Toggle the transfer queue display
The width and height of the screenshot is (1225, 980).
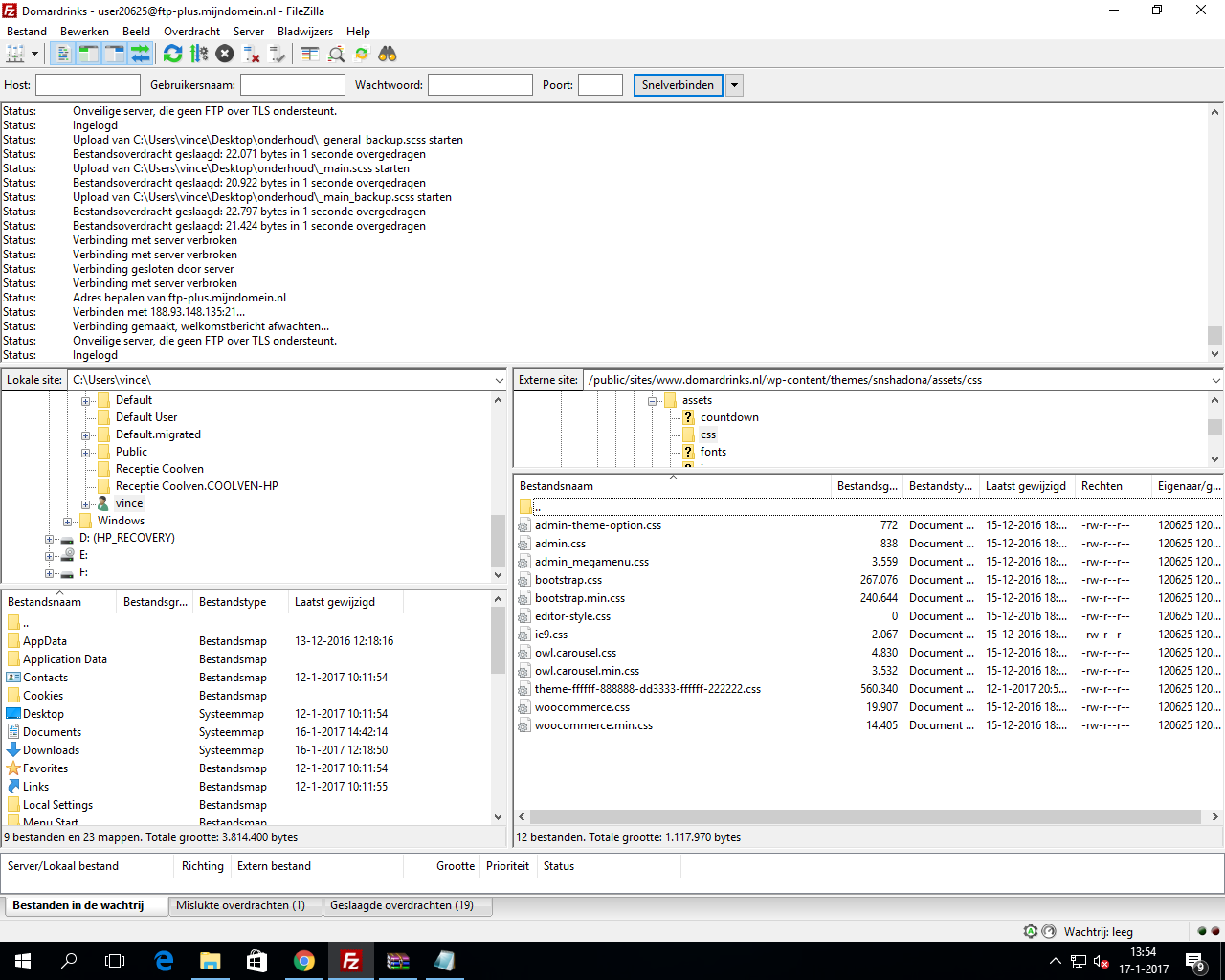pos(141,55)
